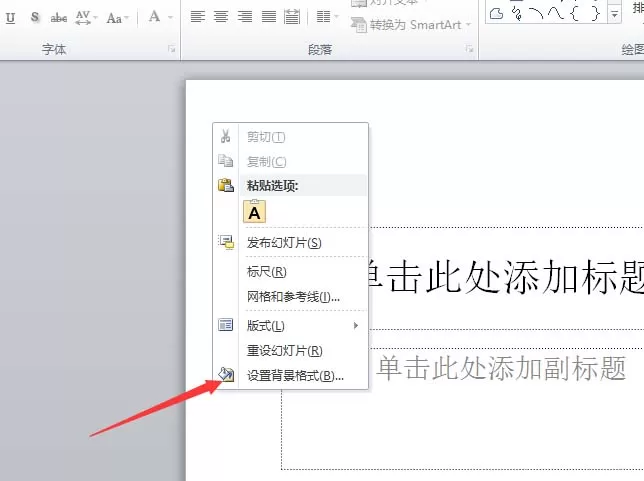The width and height of the screenshot is (644, 481).
Task: Expand 版式(L) submenu arrow
Action: (x=356, y=326)
